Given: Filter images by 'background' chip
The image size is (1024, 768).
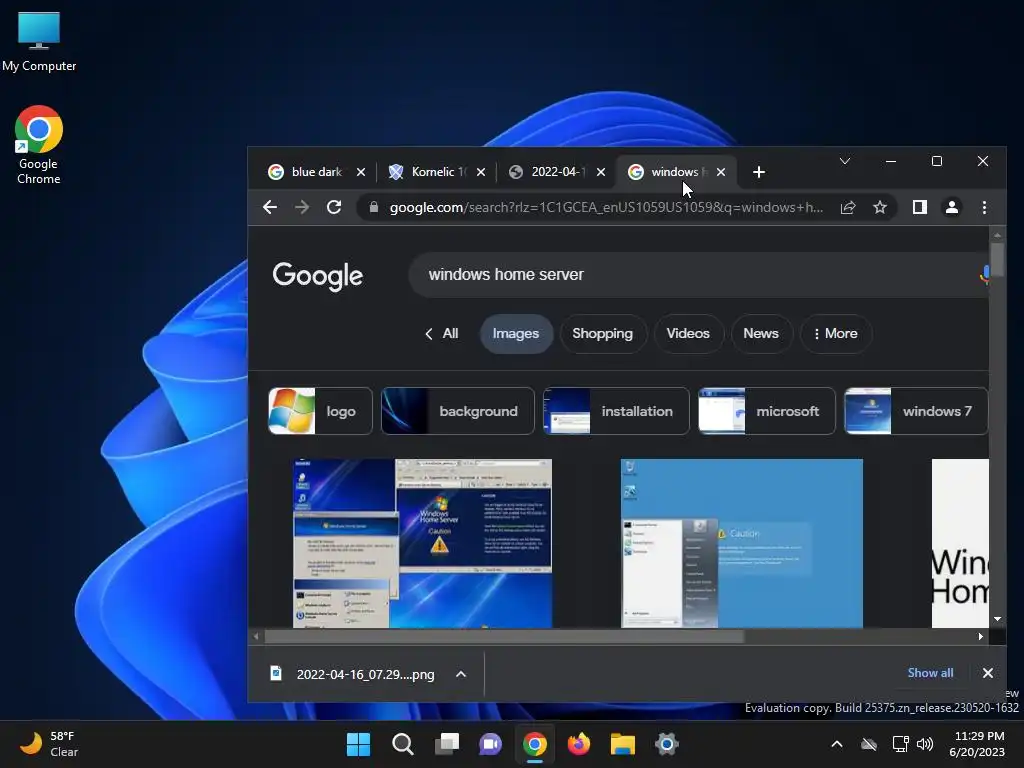Looking at the screenshot, I should [458, 411].
